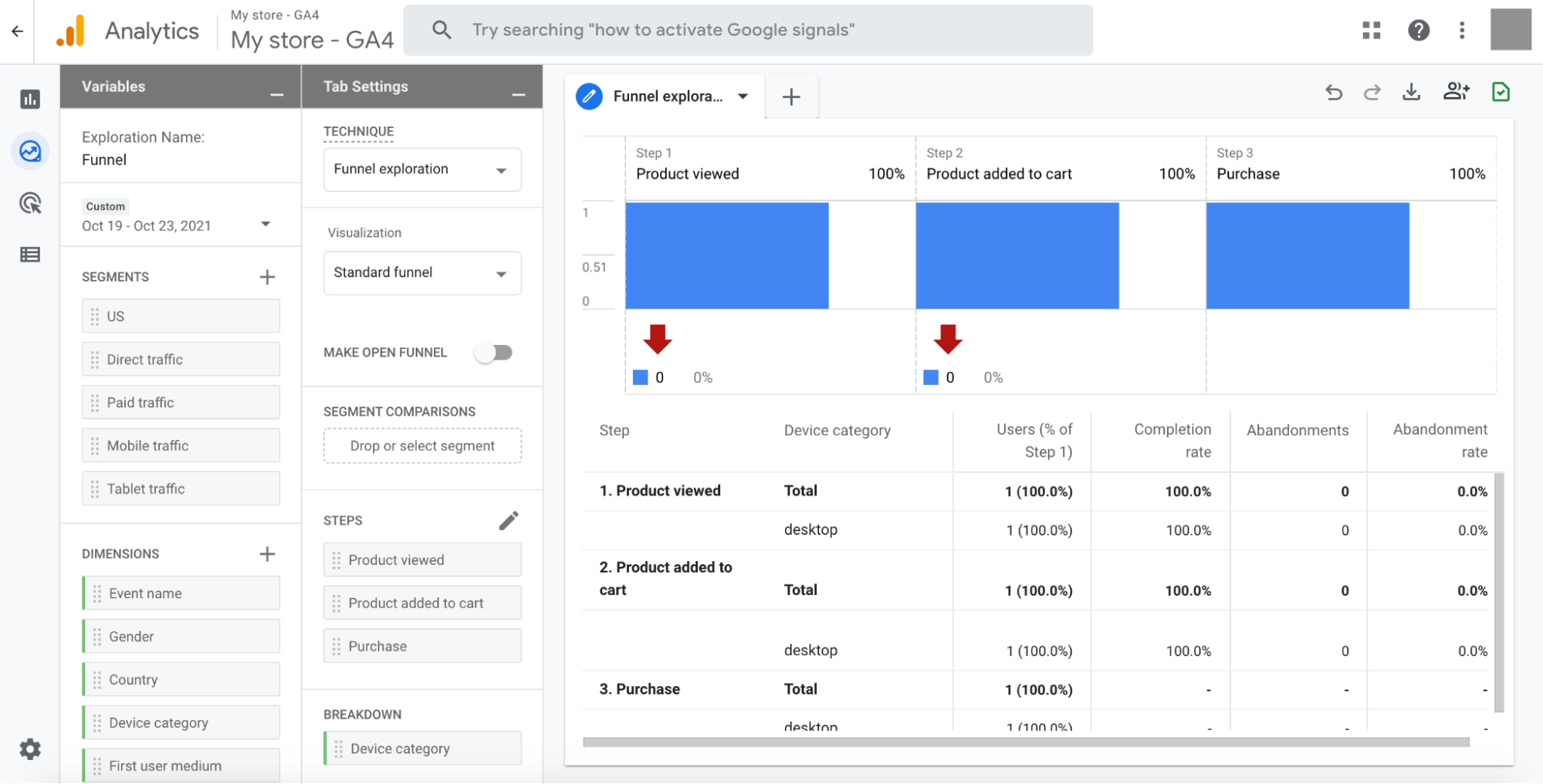Export the exploration data
Viewport: 1543px width, 784px height.
(1413, 92)
